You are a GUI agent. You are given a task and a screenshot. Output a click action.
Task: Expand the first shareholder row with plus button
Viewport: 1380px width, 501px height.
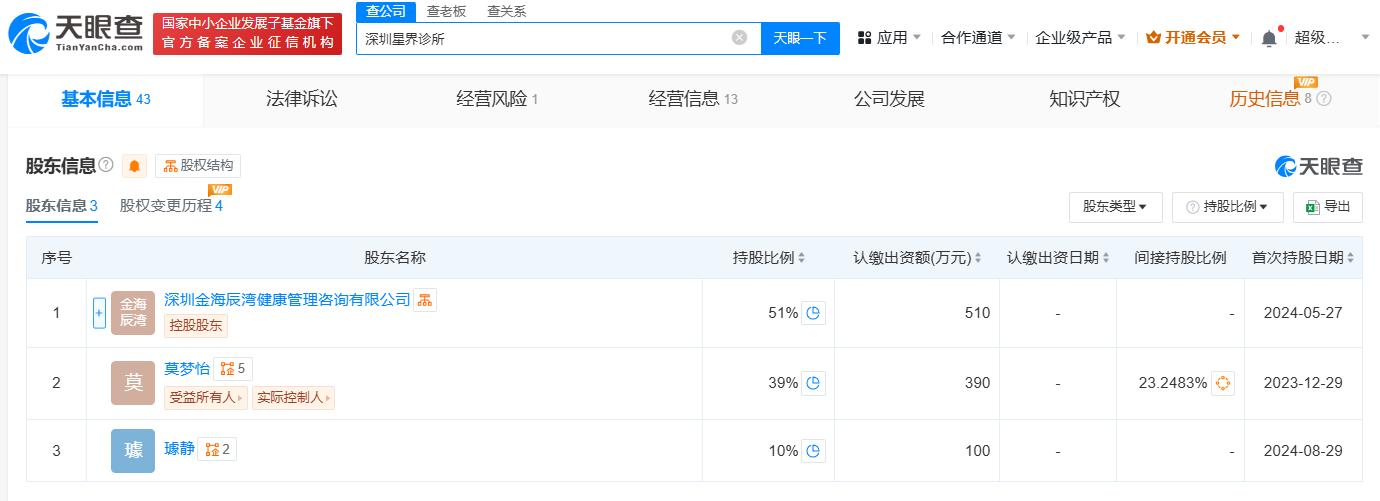point(99,313)
